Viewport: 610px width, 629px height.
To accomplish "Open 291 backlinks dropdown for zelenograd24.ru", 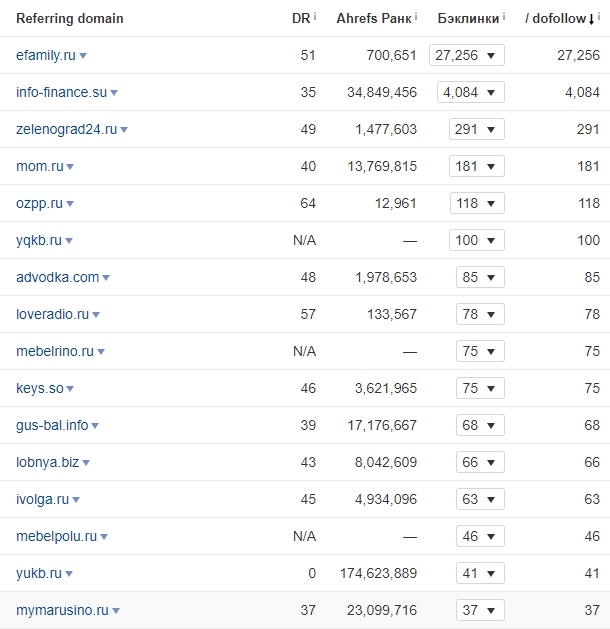I will [477, 129].
